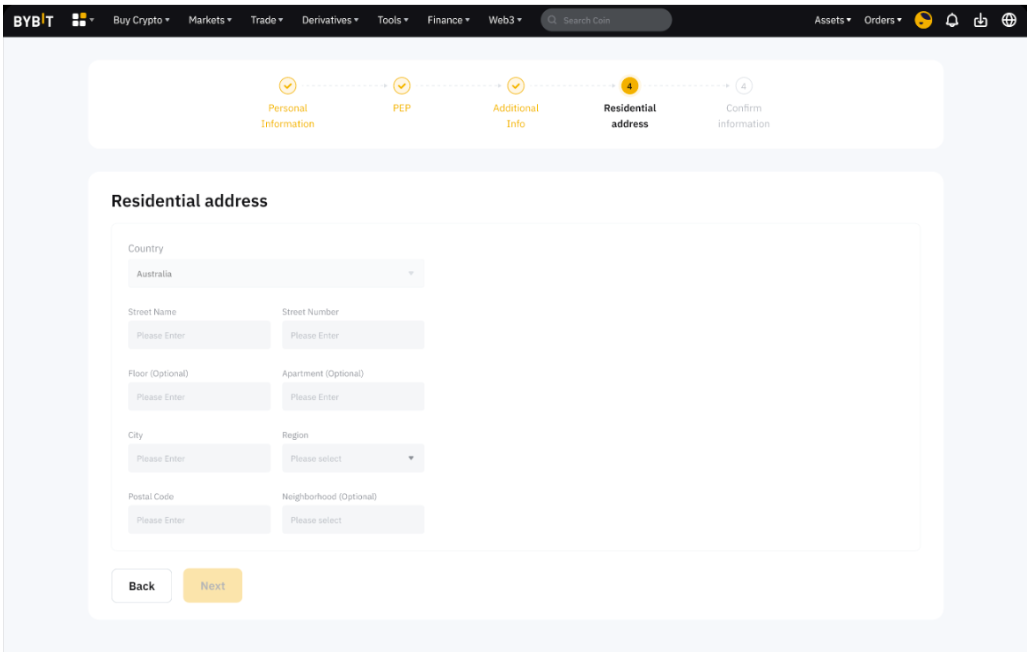Open the language globe icon
Image resolution: width=1032 pixels, height=652 pixels.
point(1008,20)
